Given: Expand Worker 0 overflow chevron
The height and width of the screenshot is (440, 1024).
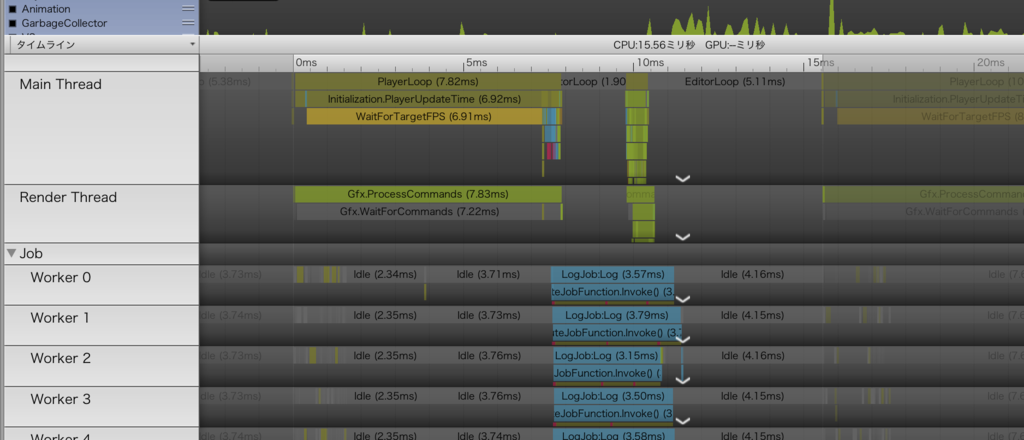Looking at the screenshot, I should [x=682, y=299].
